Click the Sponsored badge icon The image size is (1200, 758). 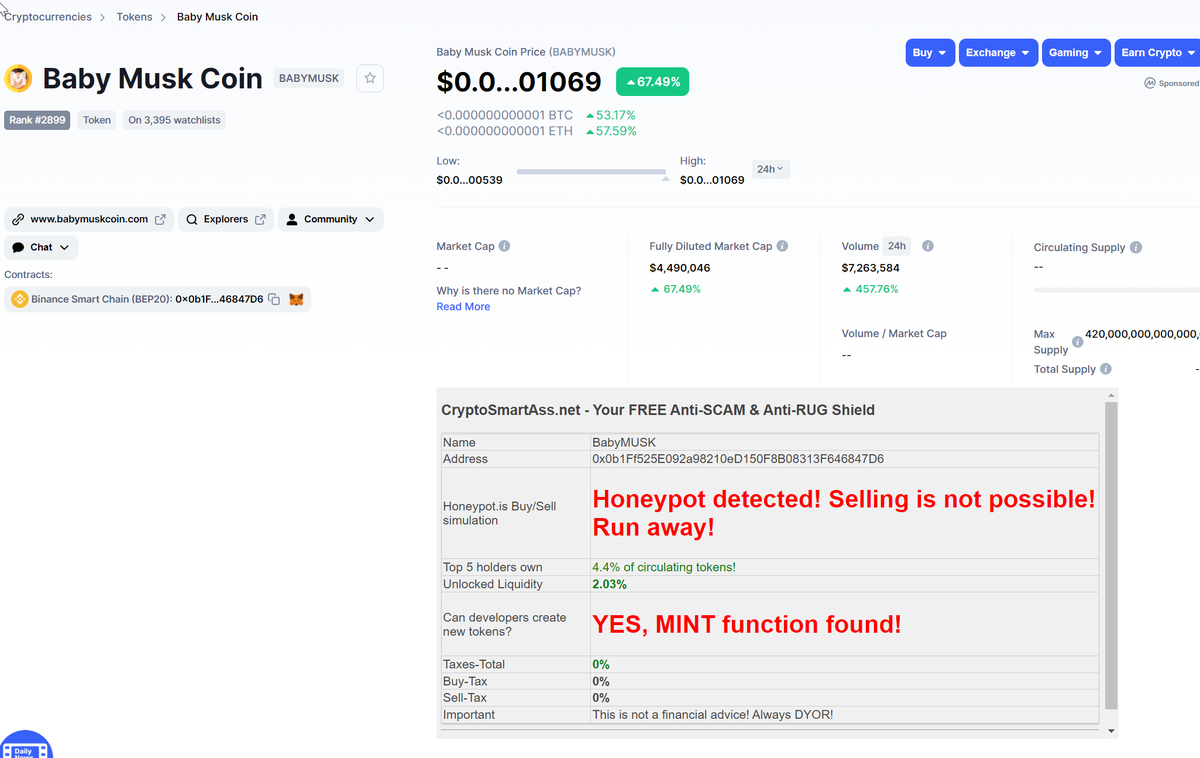(x=1150, y=83)
